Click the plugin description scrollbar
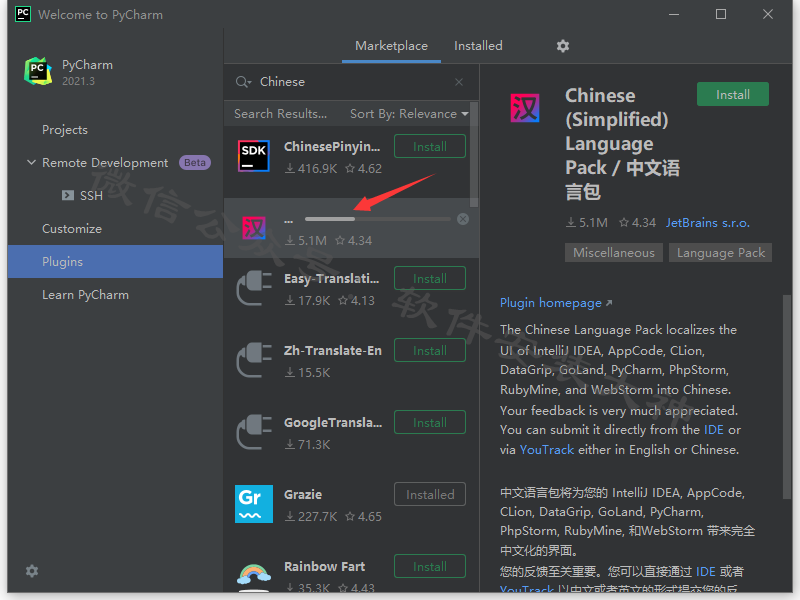Screen dimensions: 800x600 click(x=787, y=396)
